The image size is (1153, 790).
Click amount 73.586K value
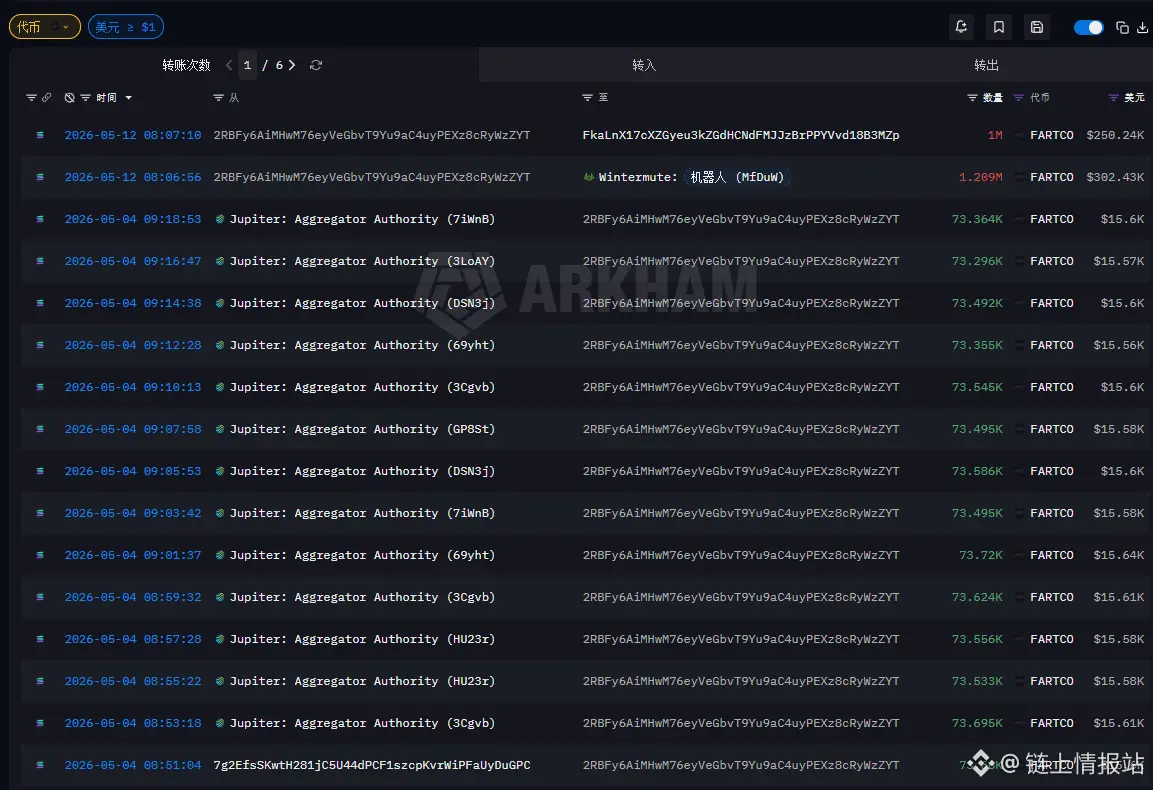[977, 471]
